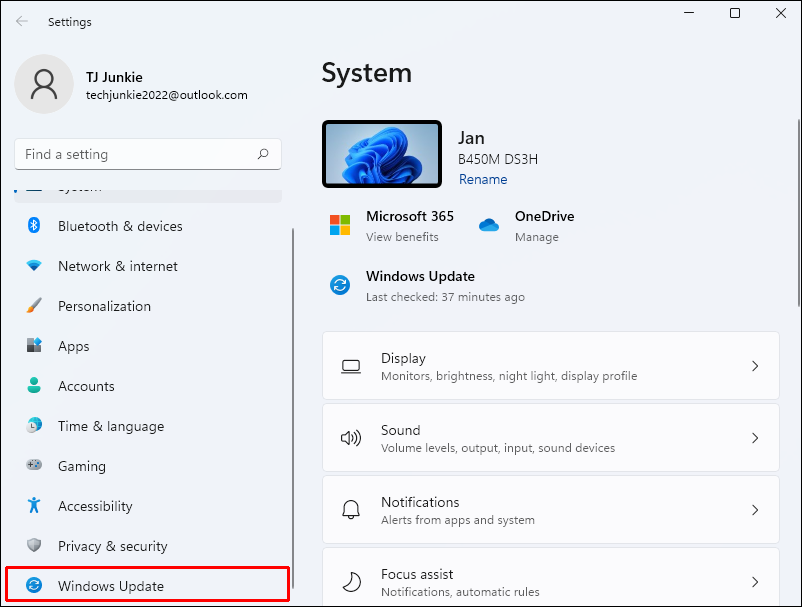Viewport: 802px width, 607px height.
Task: Click Manage under OneDrive
Action: point(537,237)
